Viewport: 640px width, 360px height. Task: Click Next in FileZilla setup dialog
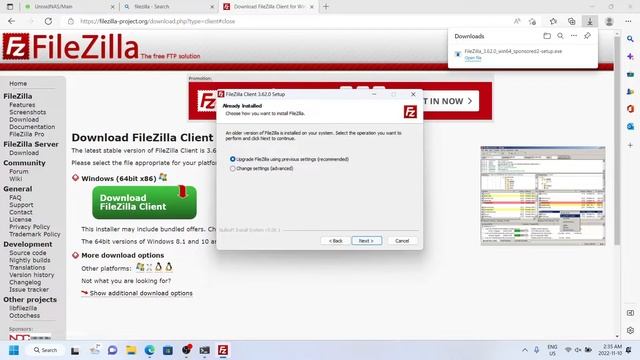(x=367, y=241)
